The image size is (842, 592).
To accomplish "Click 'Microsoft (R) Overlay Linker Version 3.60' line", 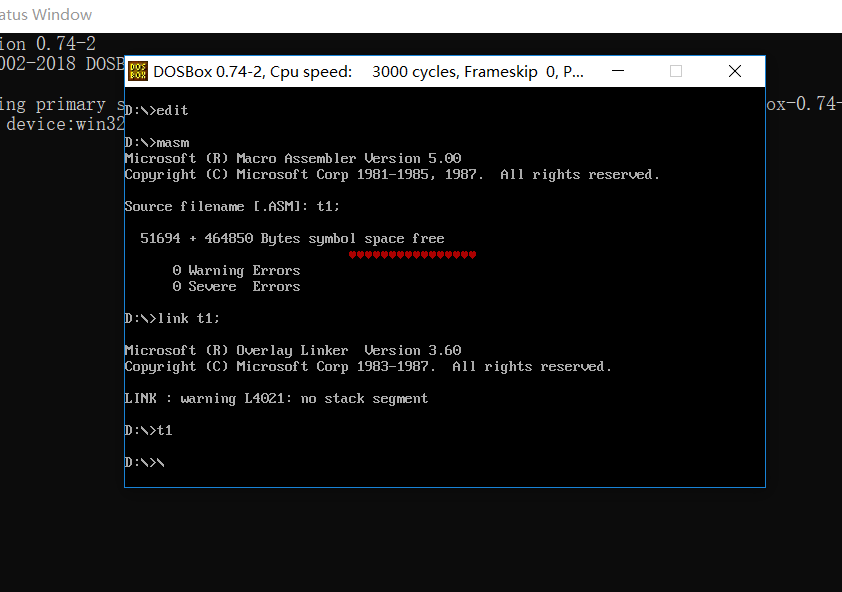I will coord(293,350).
